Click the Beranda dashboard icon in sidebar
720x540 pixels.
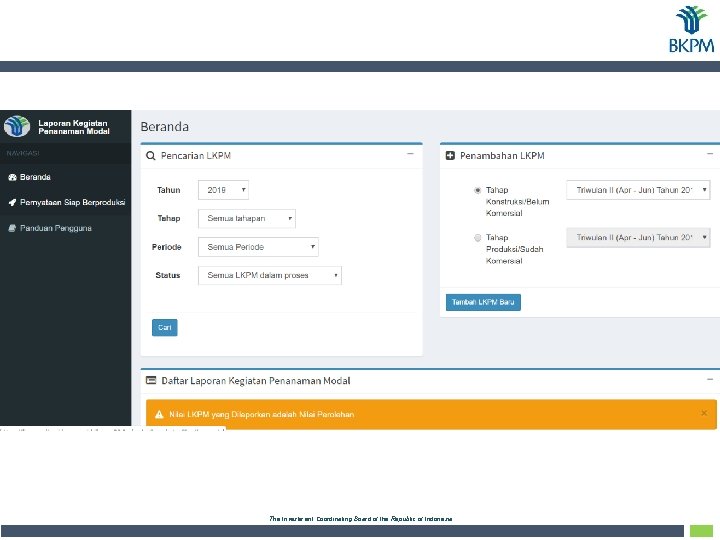click(12, 177)
